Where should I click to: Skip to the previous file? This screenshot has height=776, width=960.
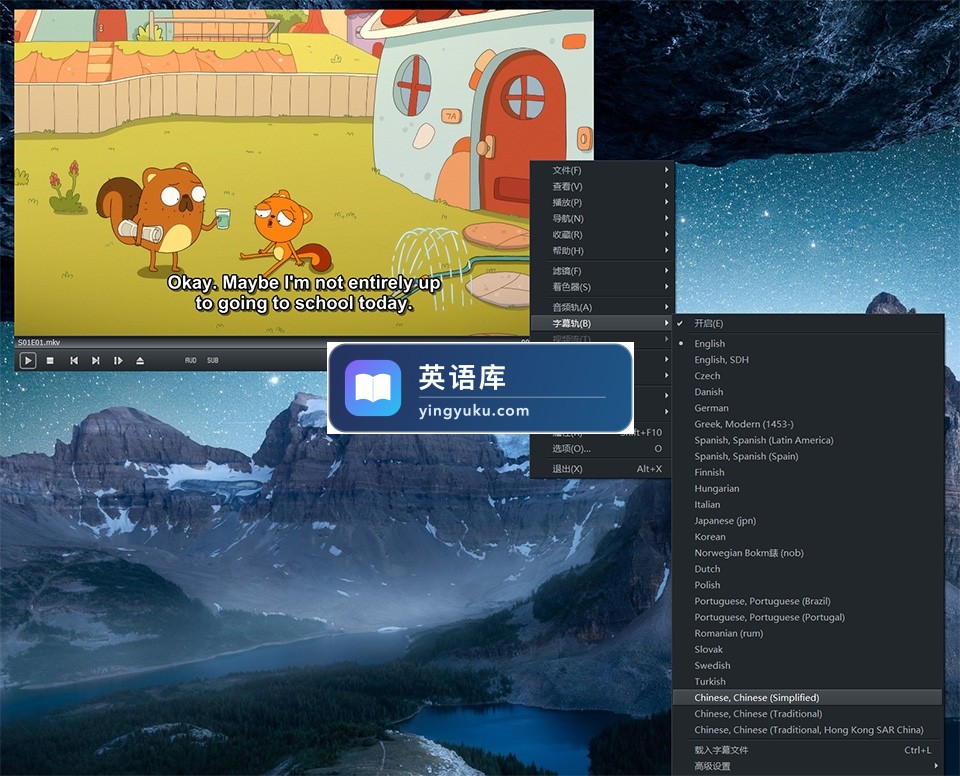(73, 361)
